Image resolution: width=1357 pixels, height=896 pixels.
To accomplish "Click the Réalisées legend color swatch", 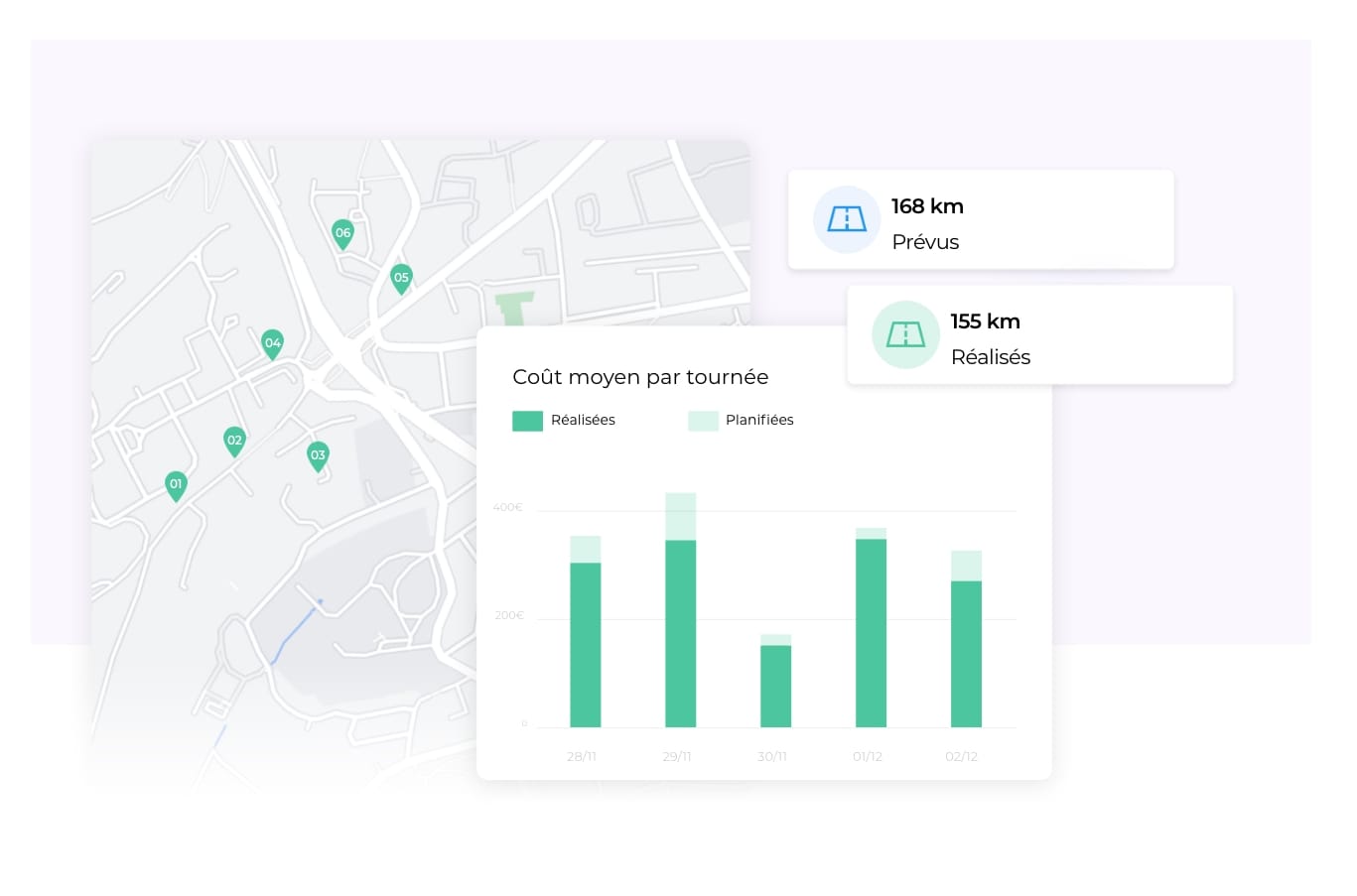I will click(x=527, y=421).
